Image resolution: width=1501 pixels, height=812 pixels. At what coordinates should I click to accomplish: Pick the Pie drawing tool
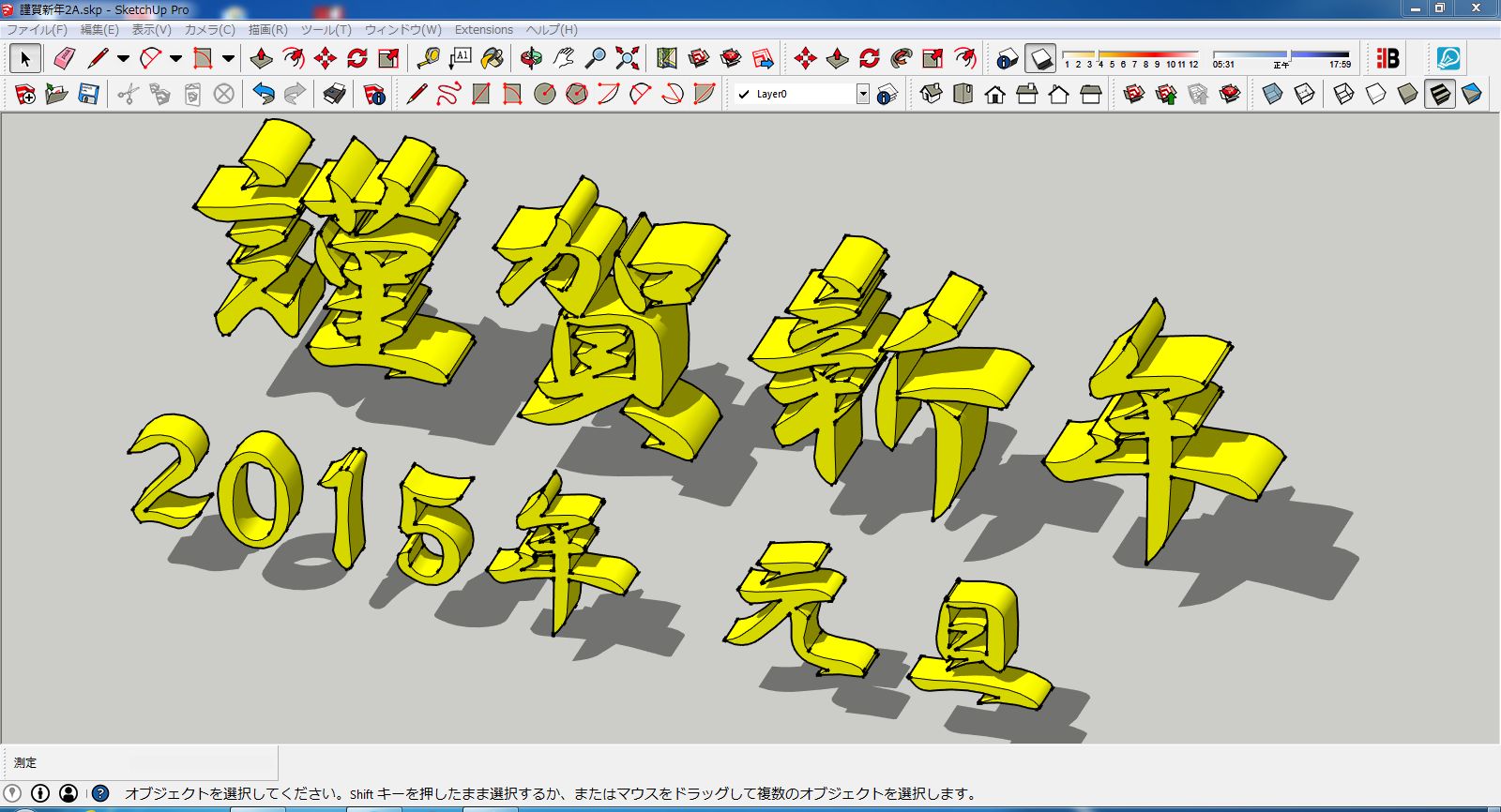coord(705,94)
